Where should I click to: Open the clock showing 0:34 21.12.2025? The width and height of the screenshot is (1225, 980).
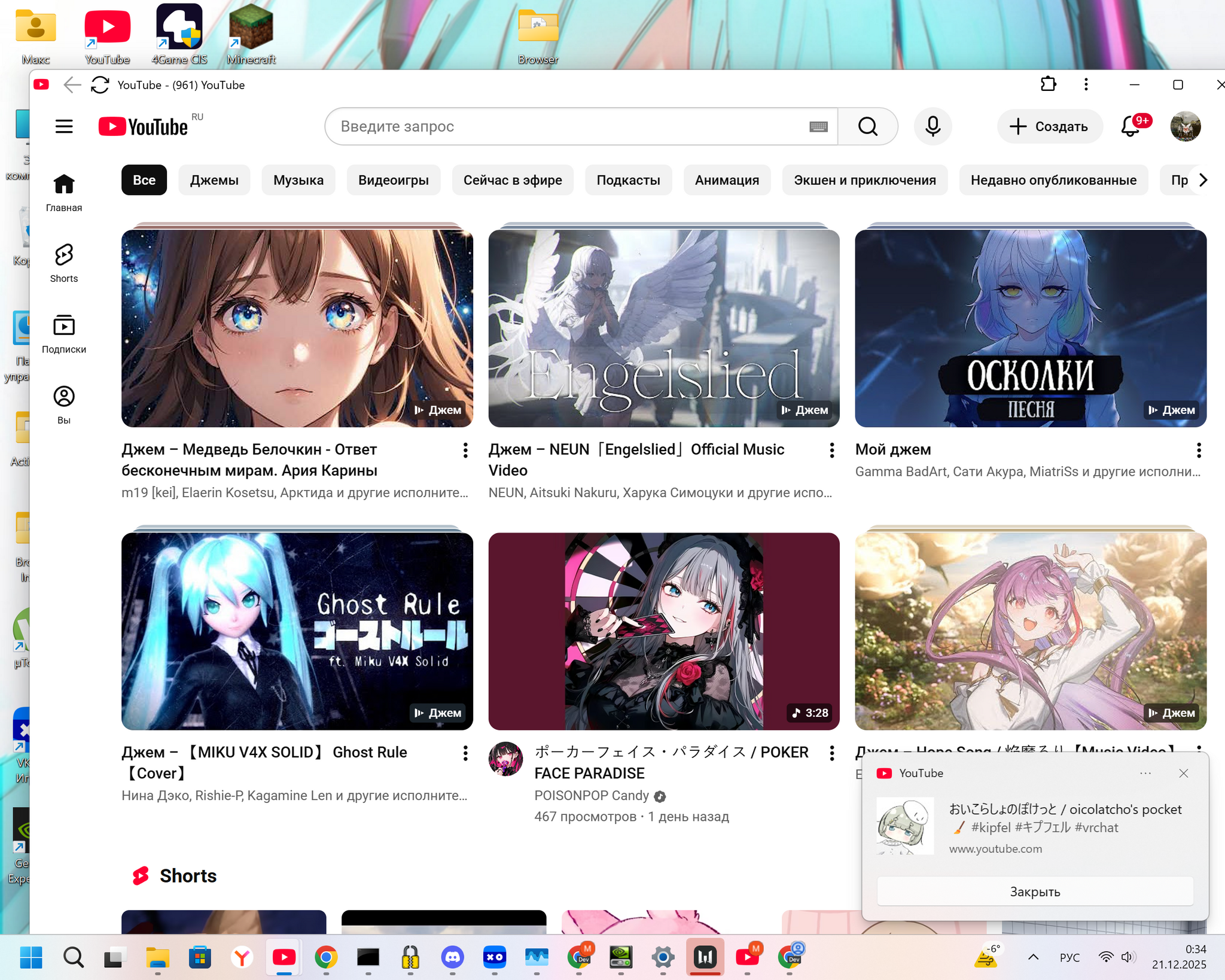[x=1179, y=957]
